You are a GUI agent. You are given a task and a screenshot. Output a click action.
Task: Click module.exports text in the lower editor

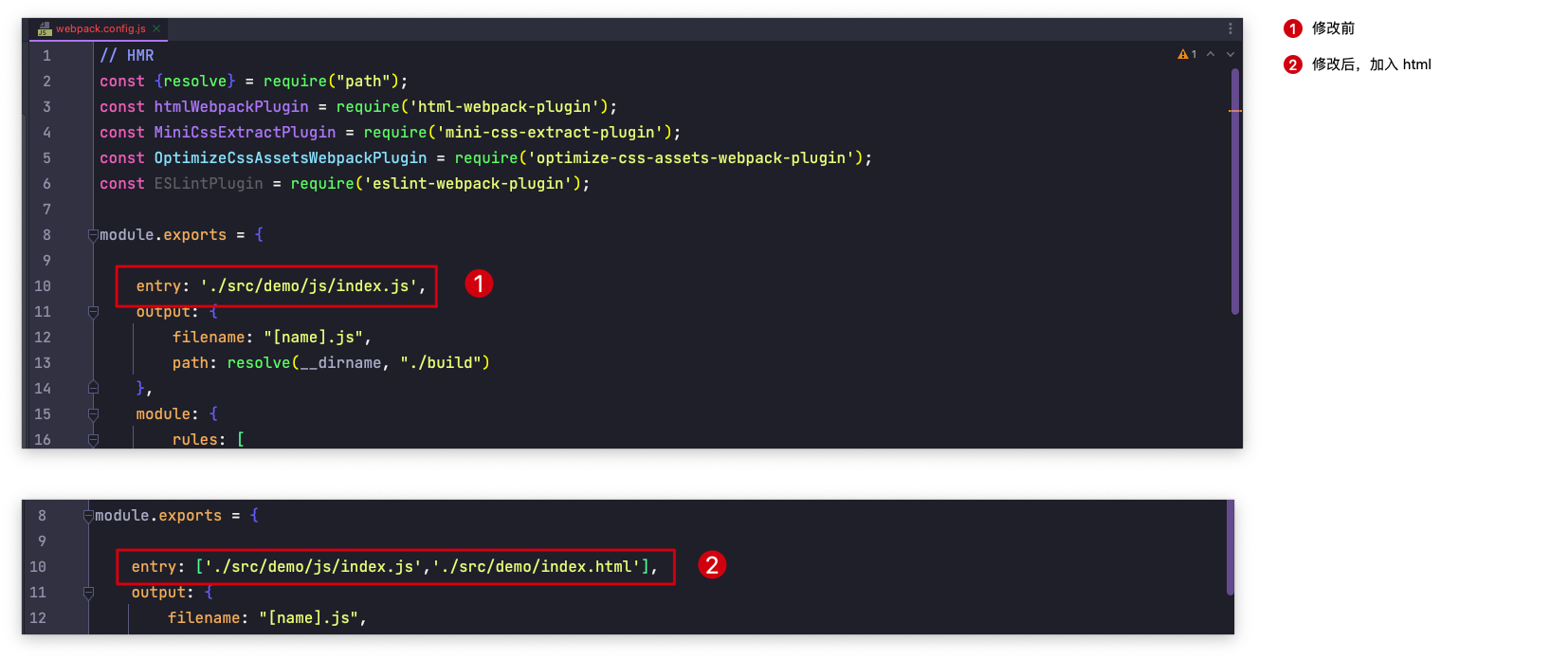pos(158,516)
